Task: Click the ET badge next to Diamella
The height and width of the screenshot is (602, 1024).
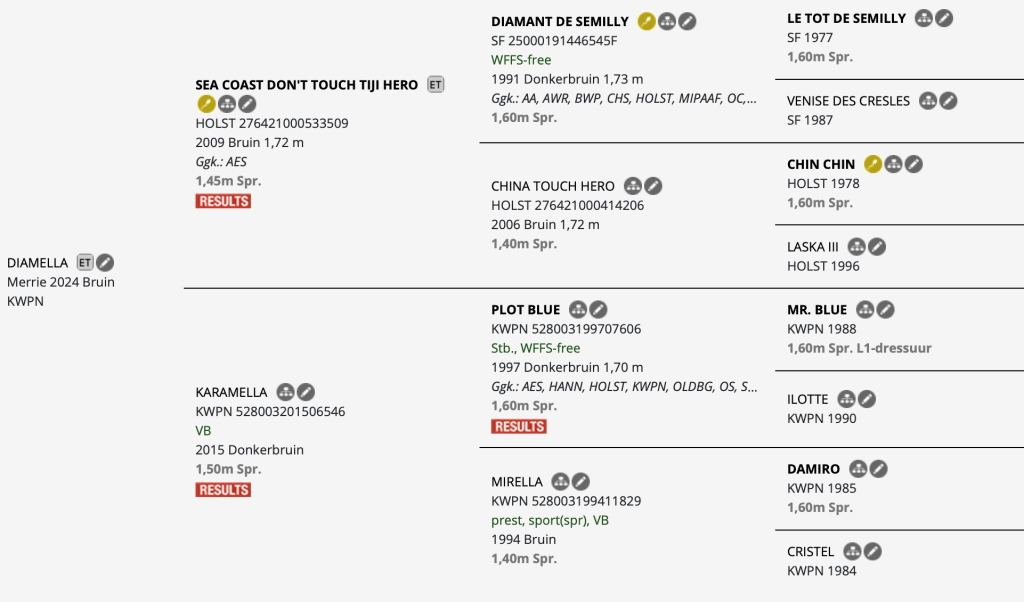Action: click(85, 263)
